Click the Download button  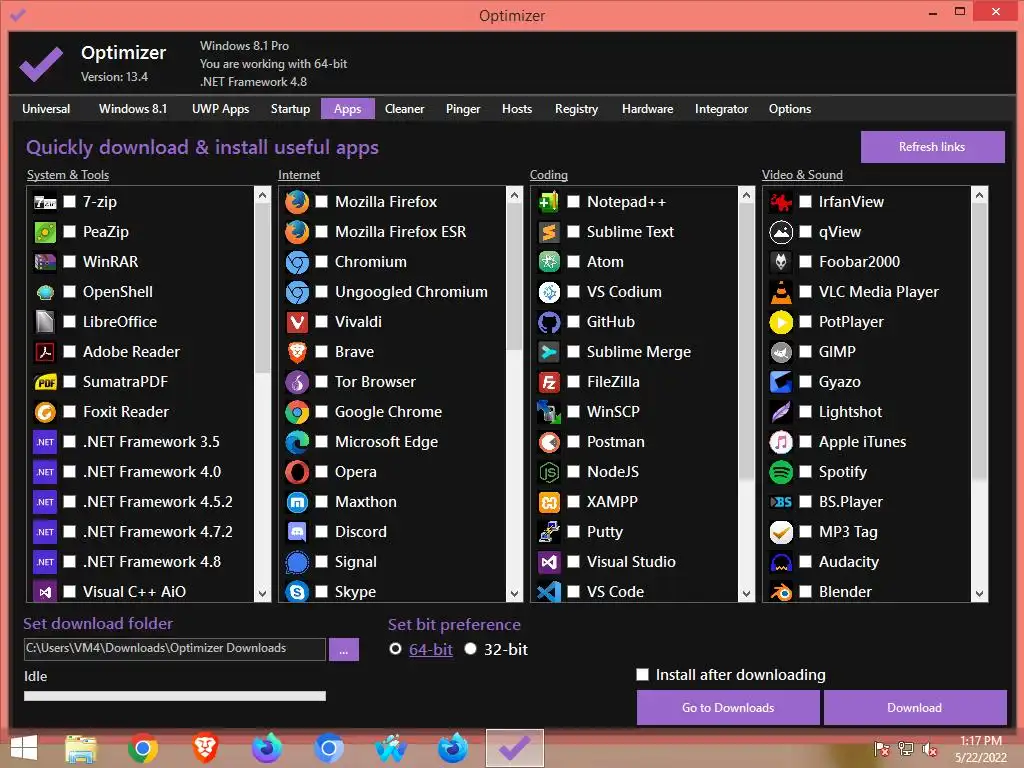pos(914,708)
